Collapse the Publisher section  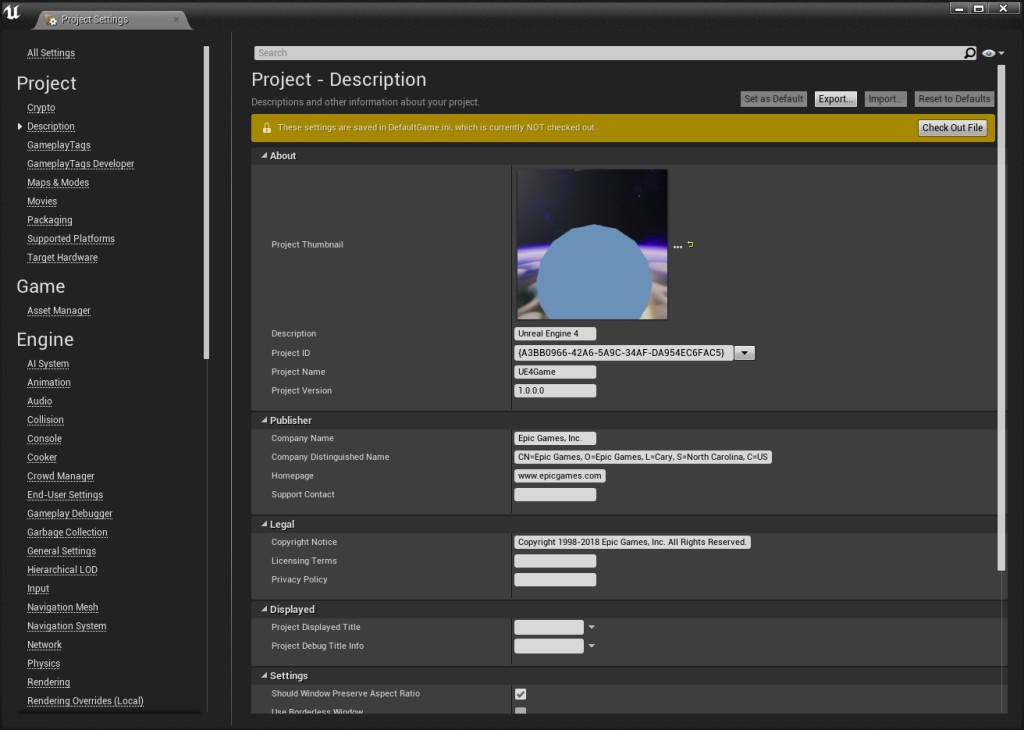(264, 420)
